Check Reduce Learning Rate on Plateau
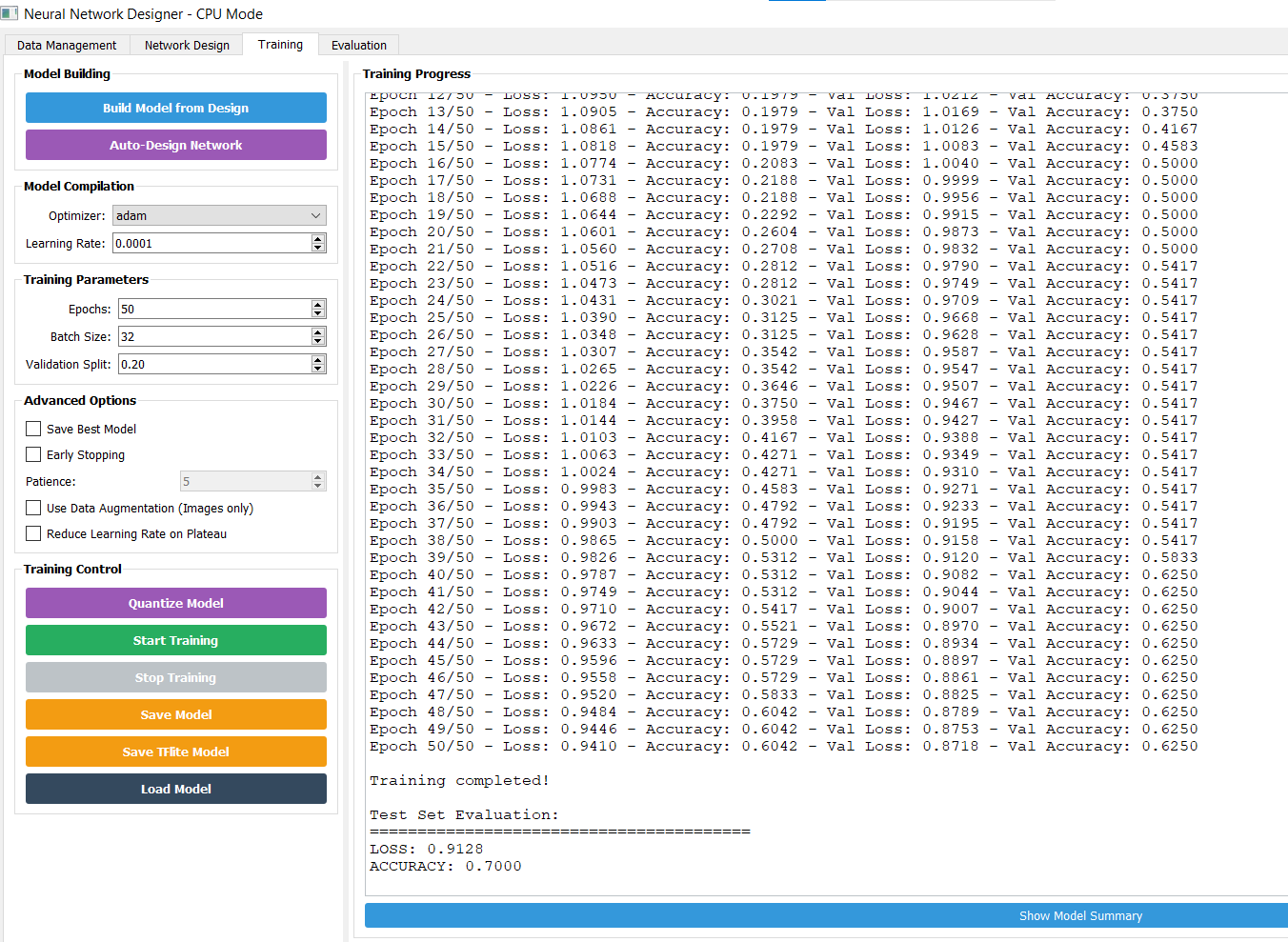The height and width of the screenshot is (942, 1288). click(x=33, y=533)
